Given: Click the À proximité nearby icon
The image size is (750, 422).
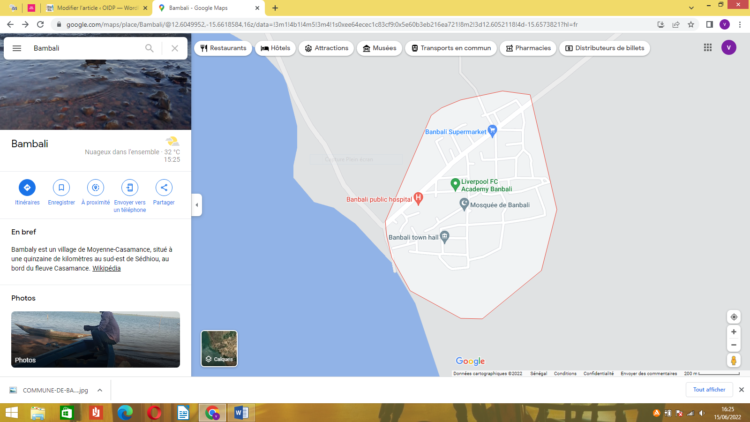Looking at the screenshot, I should [x=95, y=187].
